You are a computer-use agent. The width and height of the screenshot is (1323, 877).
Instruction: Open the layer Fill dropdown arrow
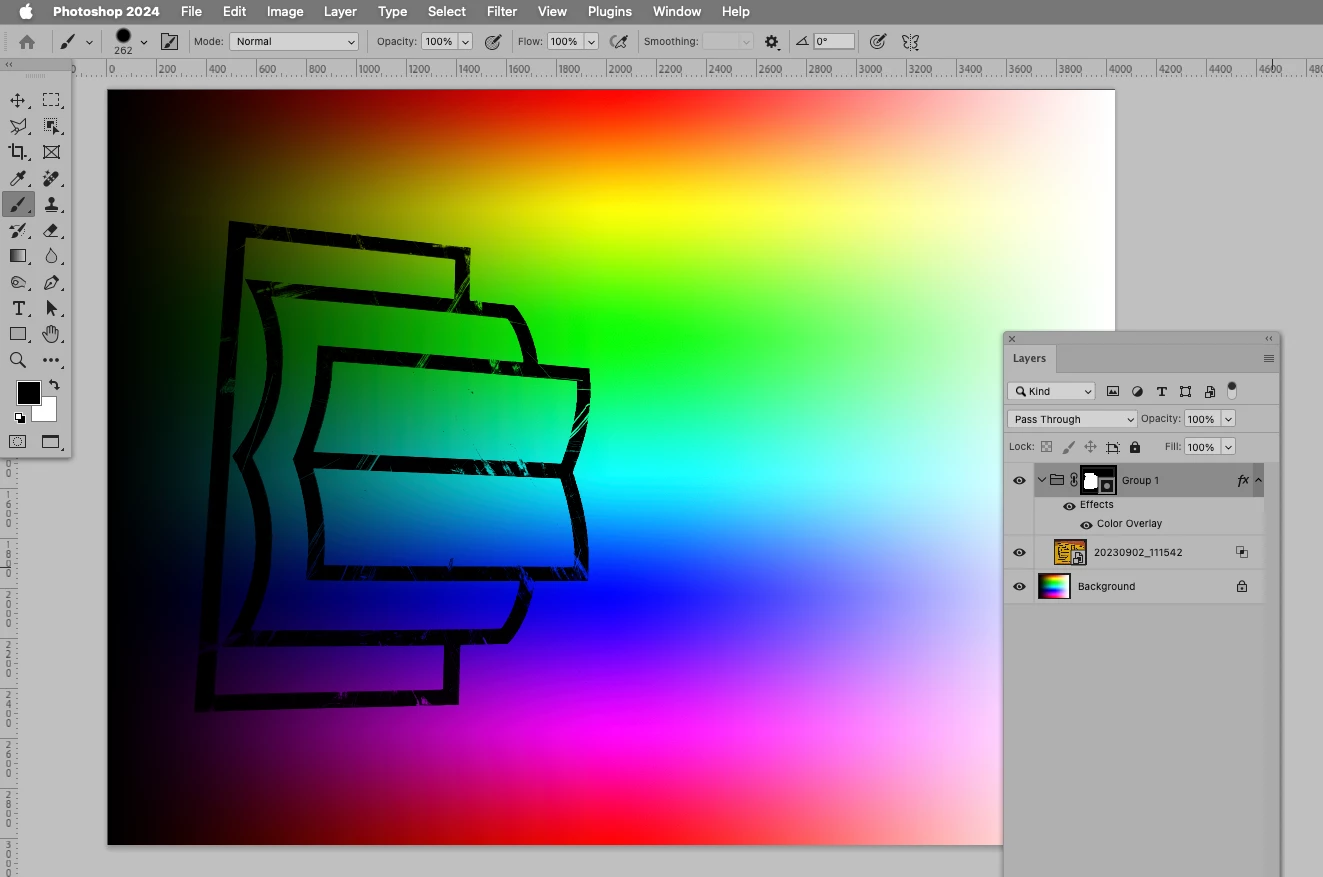pos(1228,447)
